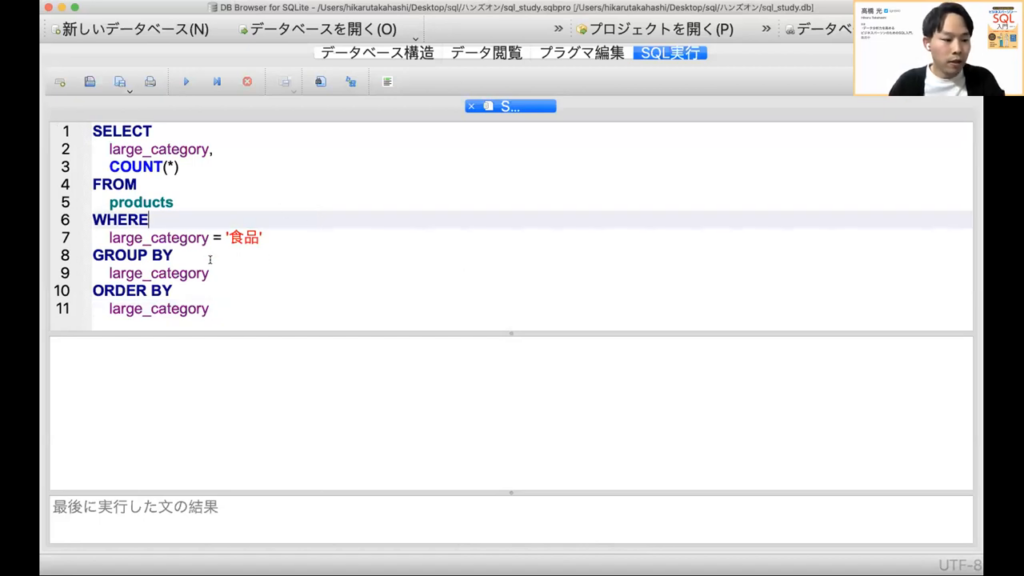
Task: Open a new SQL editor tab
Action: [60, 82]
